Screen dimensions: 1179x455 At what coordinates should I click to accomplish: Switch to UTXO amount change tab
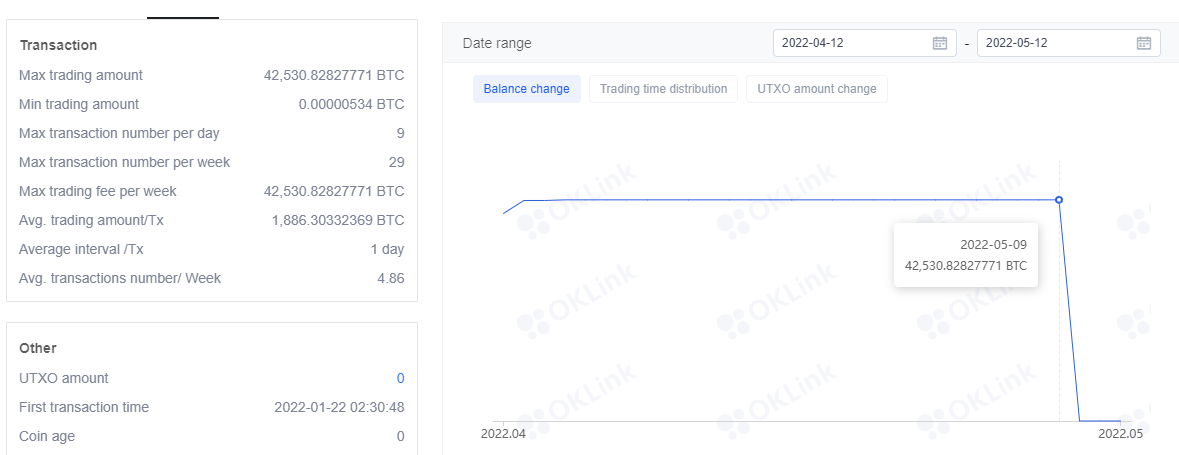click(x=817, y=89)
